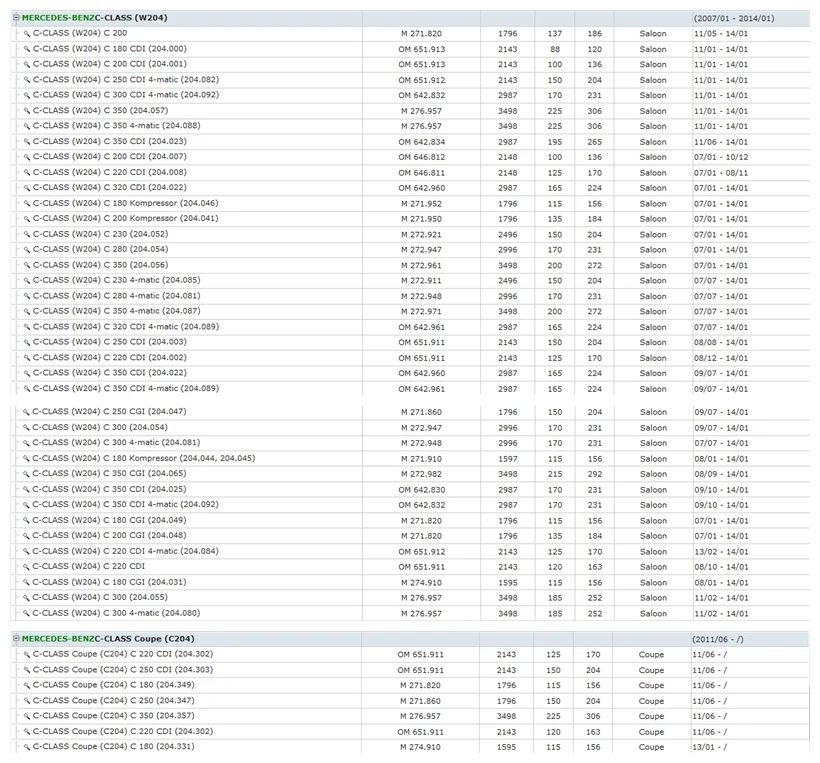Click the C 250 CDI (204.003) model name

(110, 342)
